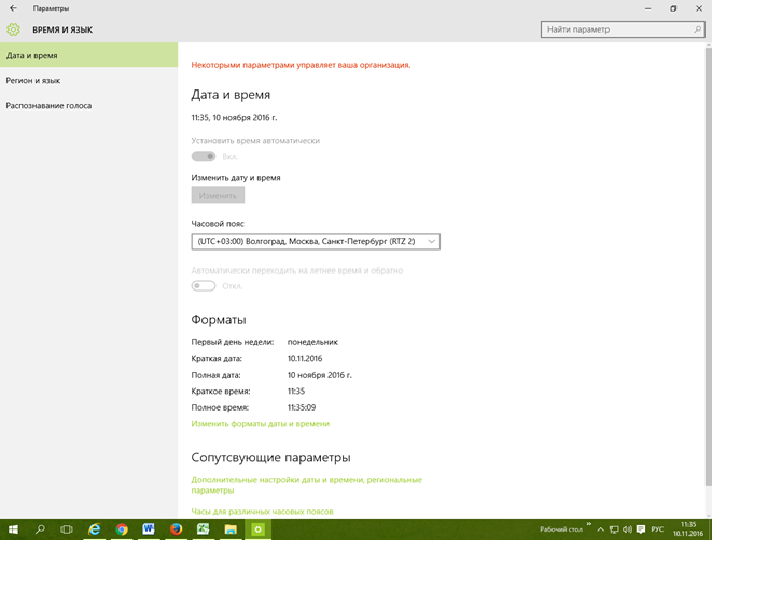Launch Google Chrome from the taskbar
The image size is (768, 614).
tap(121, 529)
